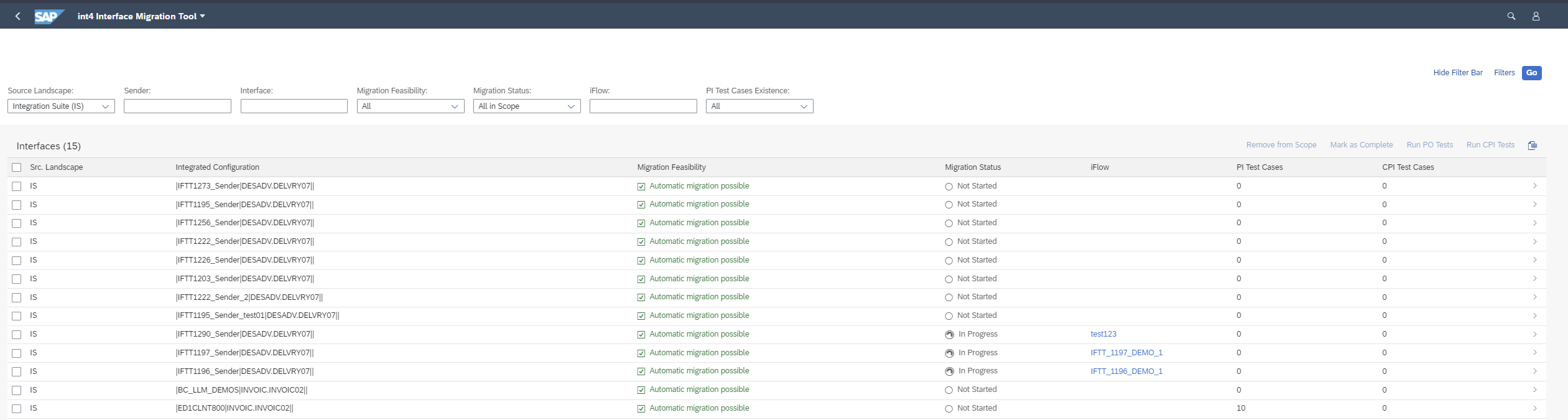1568x420 pixels.
Task: Click In Progress status icon for IFTT1290_Sender
Action: 949,335
